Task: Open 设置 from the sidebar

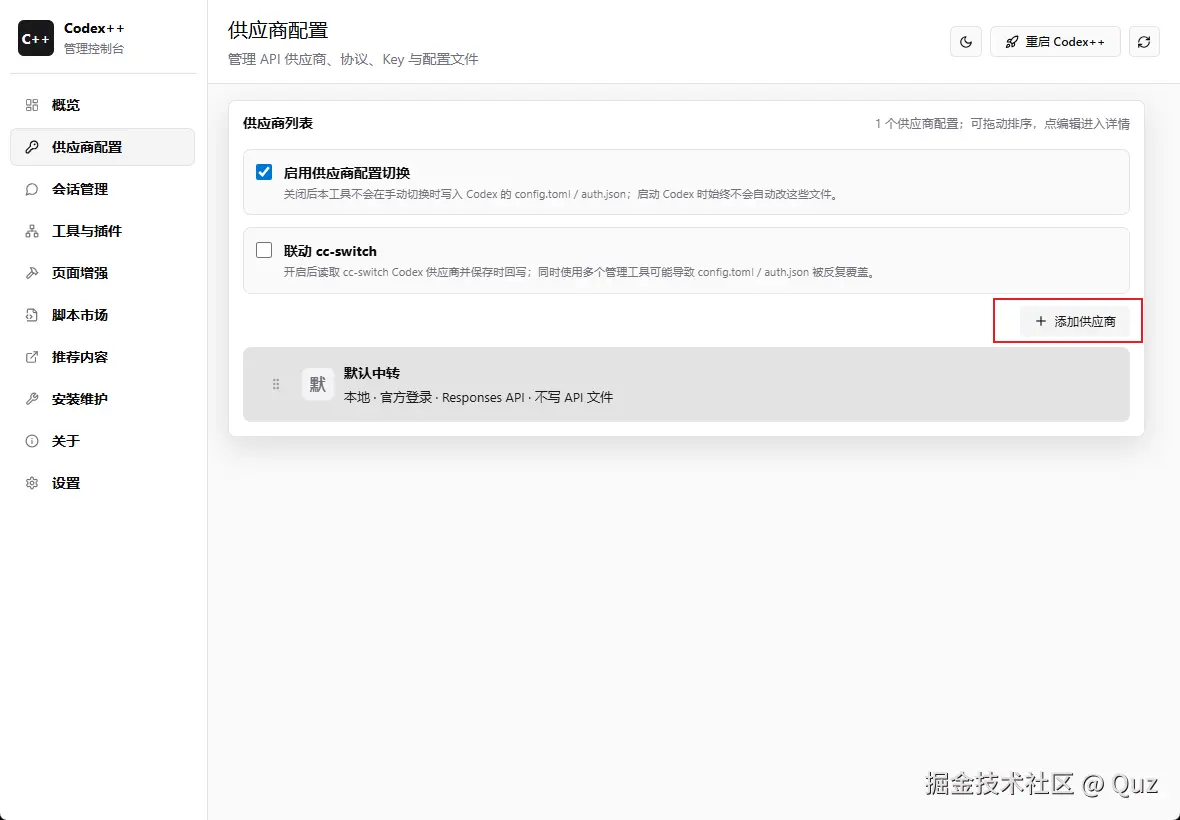Action: pyautogui.click(x=102, y=483)
